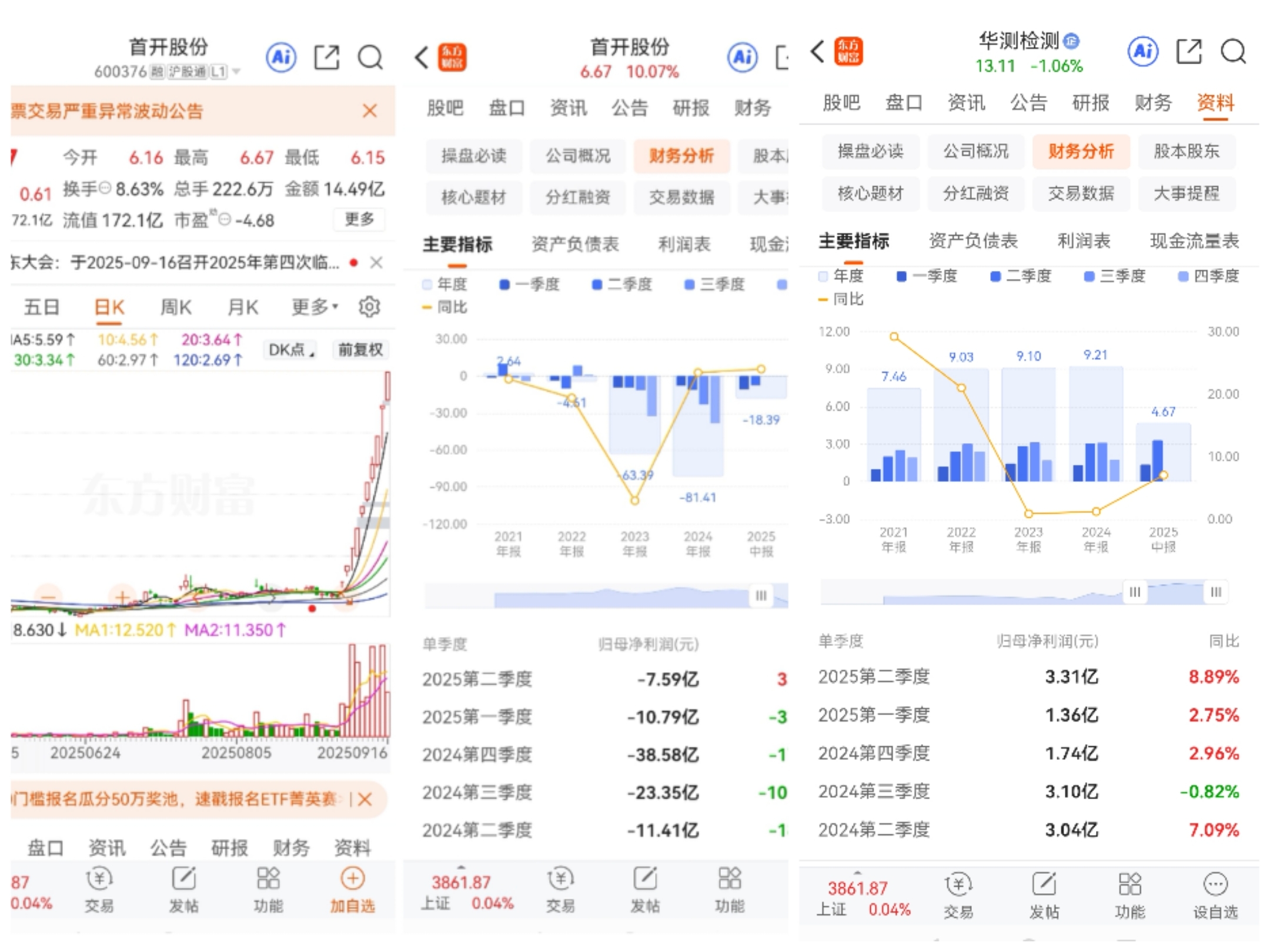
Task: Tap the verified badge beside 华测检测 title
Action: [x=1072, y=41]
